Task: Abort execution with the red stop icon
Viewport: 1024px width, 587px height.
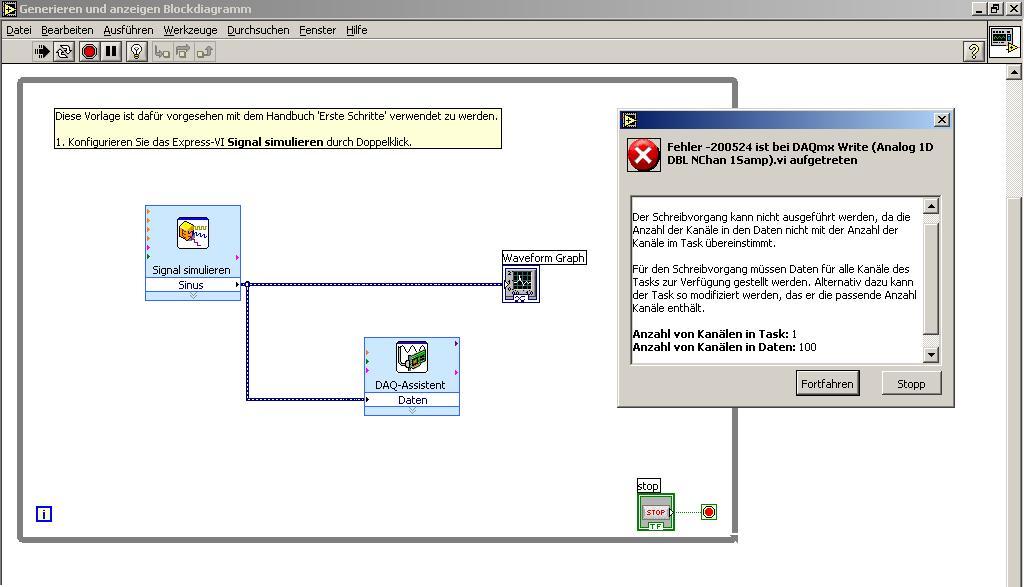Action: (89, 52)
